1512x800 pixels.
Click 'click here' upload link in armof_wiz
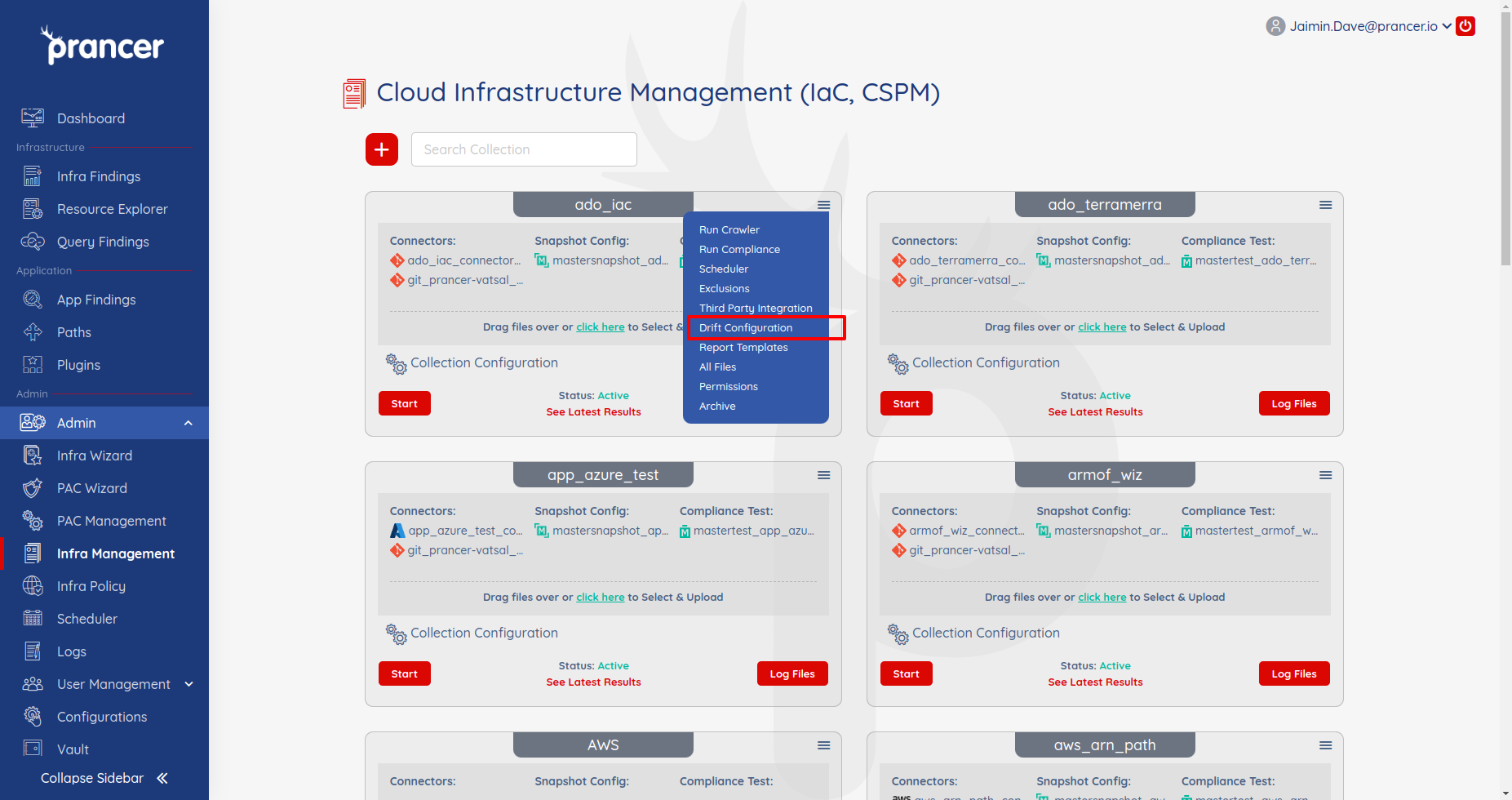pos(1102,598)
